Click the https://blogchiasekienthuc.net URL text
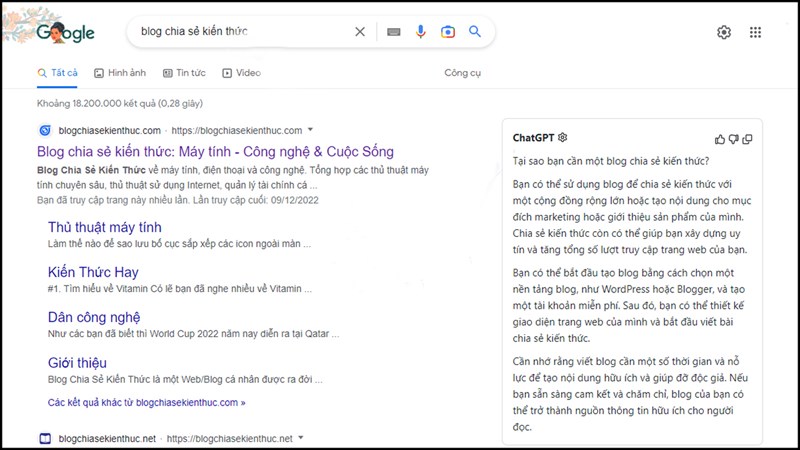This screenshot has width=800, height=450. [230, 438]
